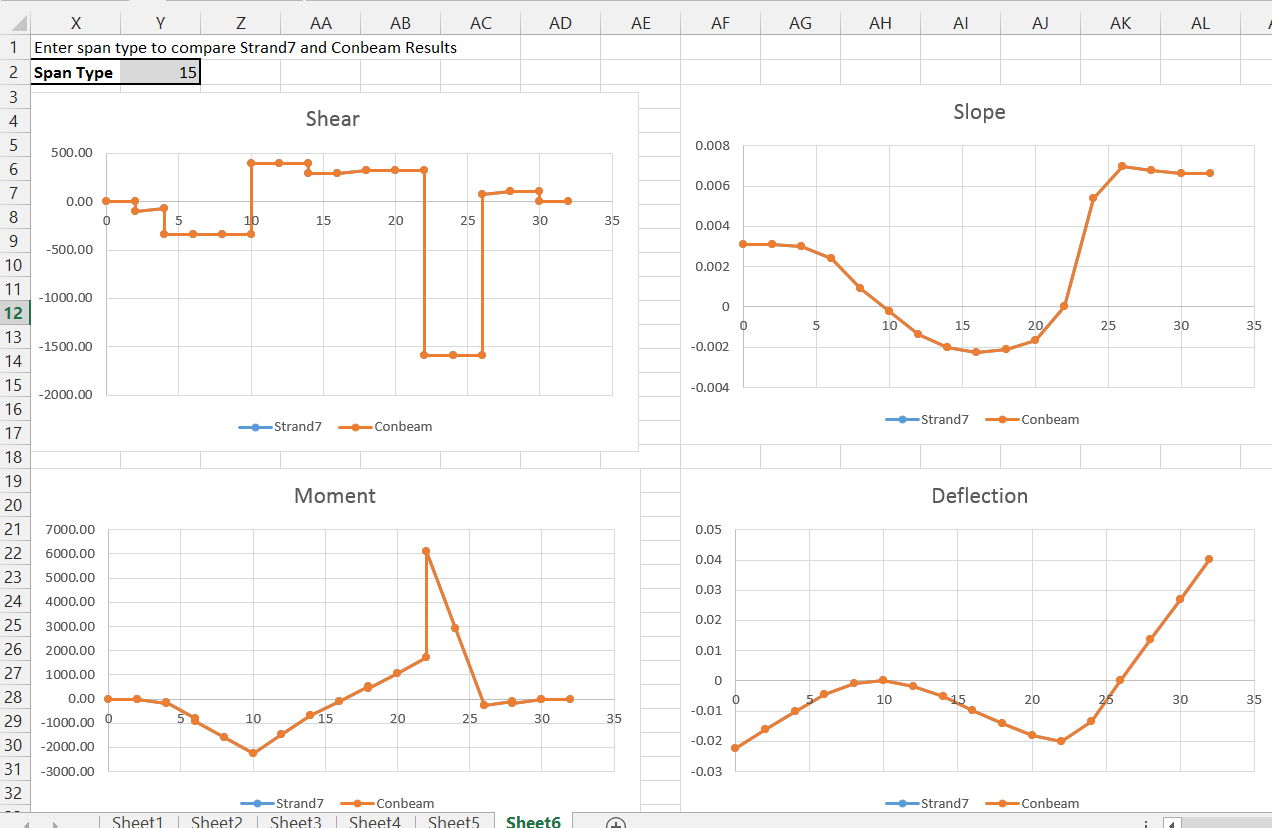Viewport: 1272px width, 828px height.
Task: Click the sheet tab scroll left arrow
Action: (27, 823)
